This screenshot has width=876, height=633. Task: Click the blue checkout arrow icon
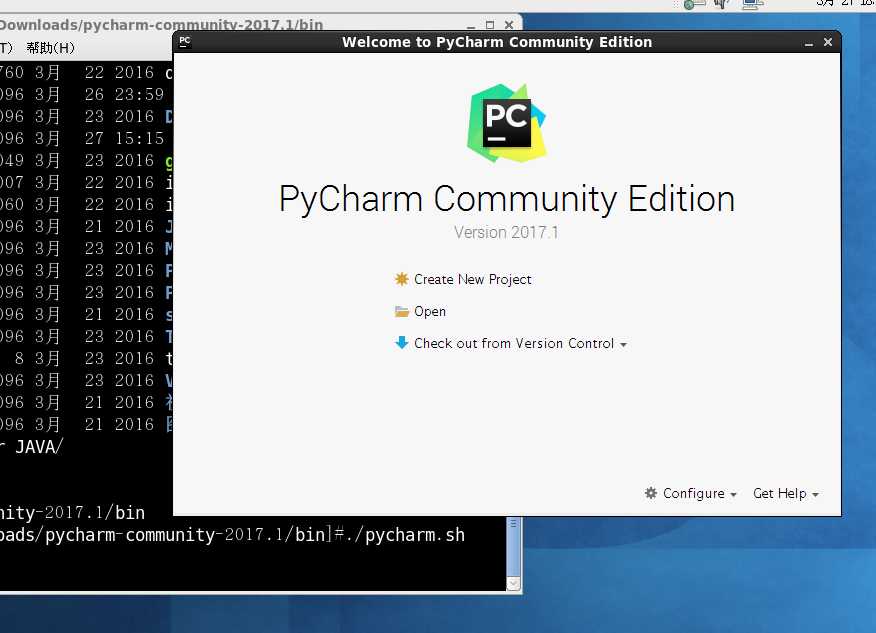pyautogui.click(x=402, y=342)
